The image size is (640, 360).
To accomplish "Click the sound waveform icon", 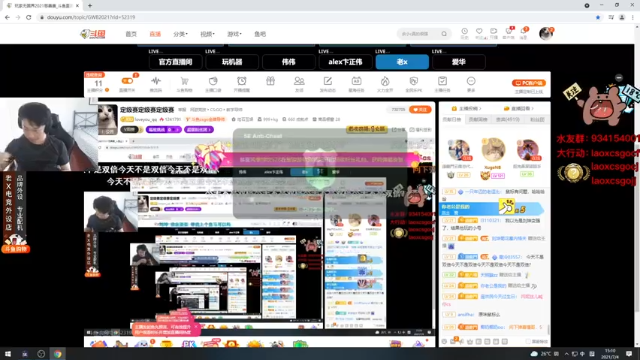I will (x=156, y=81).
